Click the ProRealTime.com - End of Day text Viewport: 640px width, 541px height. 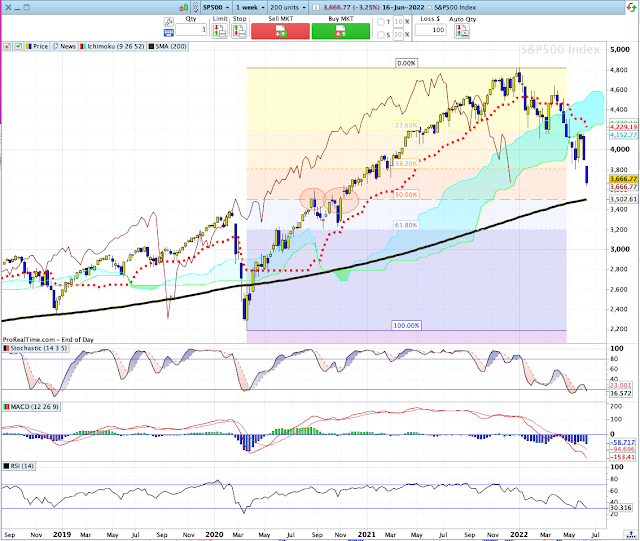(x=48, y=339)
